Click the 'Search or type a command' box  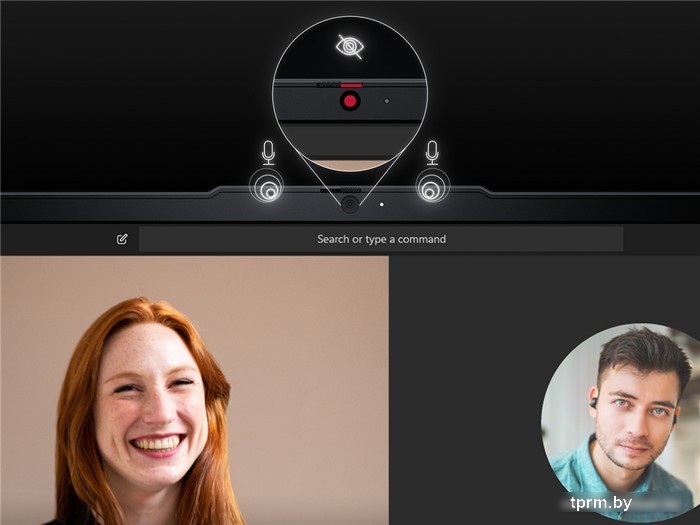381,239
